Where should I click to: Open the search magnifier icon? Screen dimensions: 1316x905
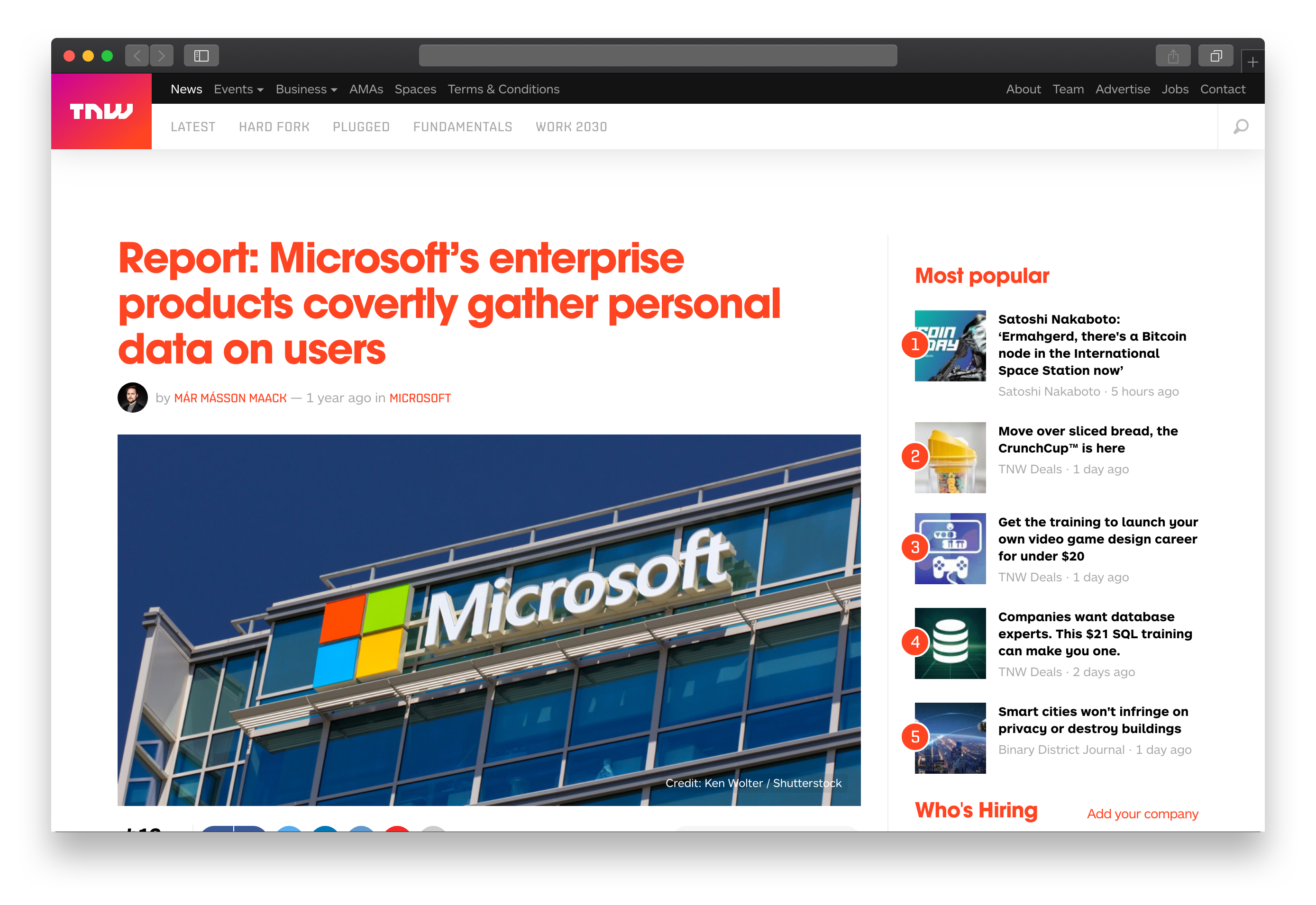[1241, 127]
